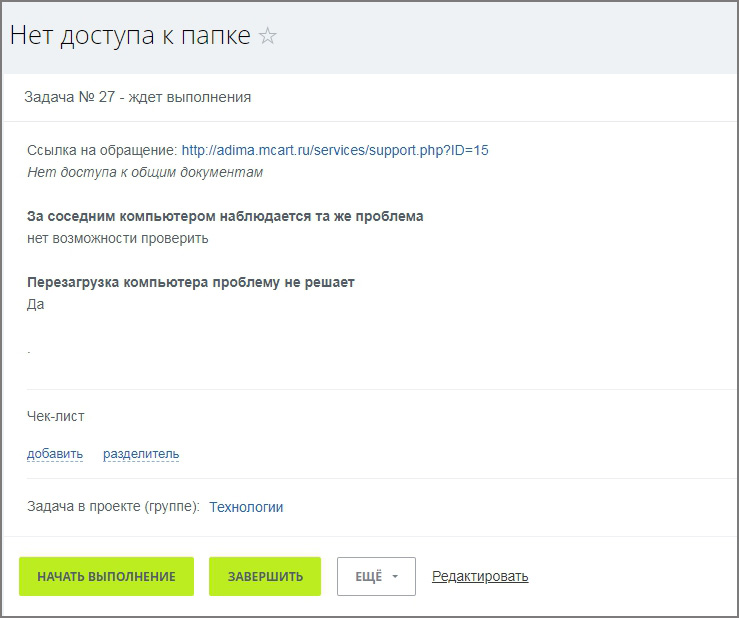
Task: Click the heading "За соседним компьютером наблюдается та же проблема"
Action: (225, 216)
